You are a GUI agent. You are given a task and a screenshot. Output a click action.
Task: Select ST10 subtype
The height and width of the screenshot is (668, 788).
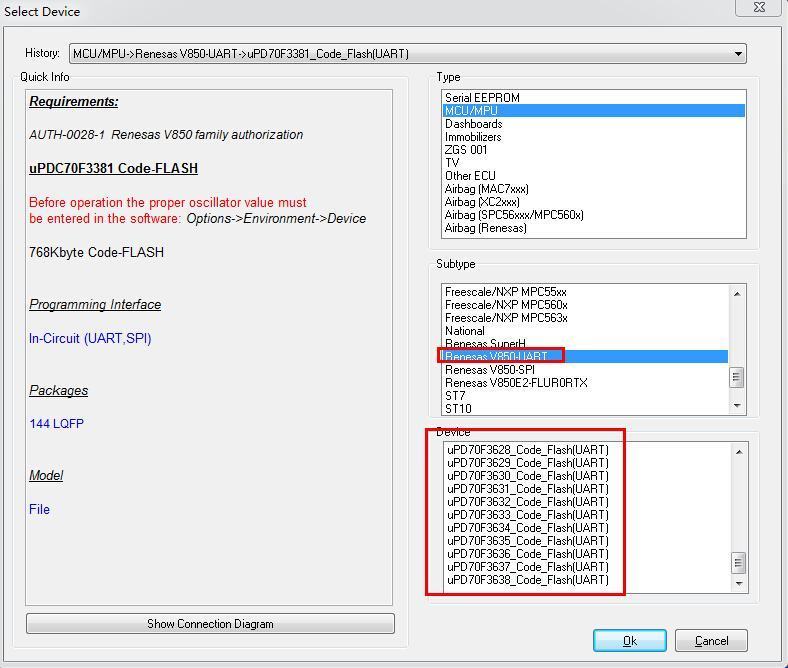[x=585, y=409]
